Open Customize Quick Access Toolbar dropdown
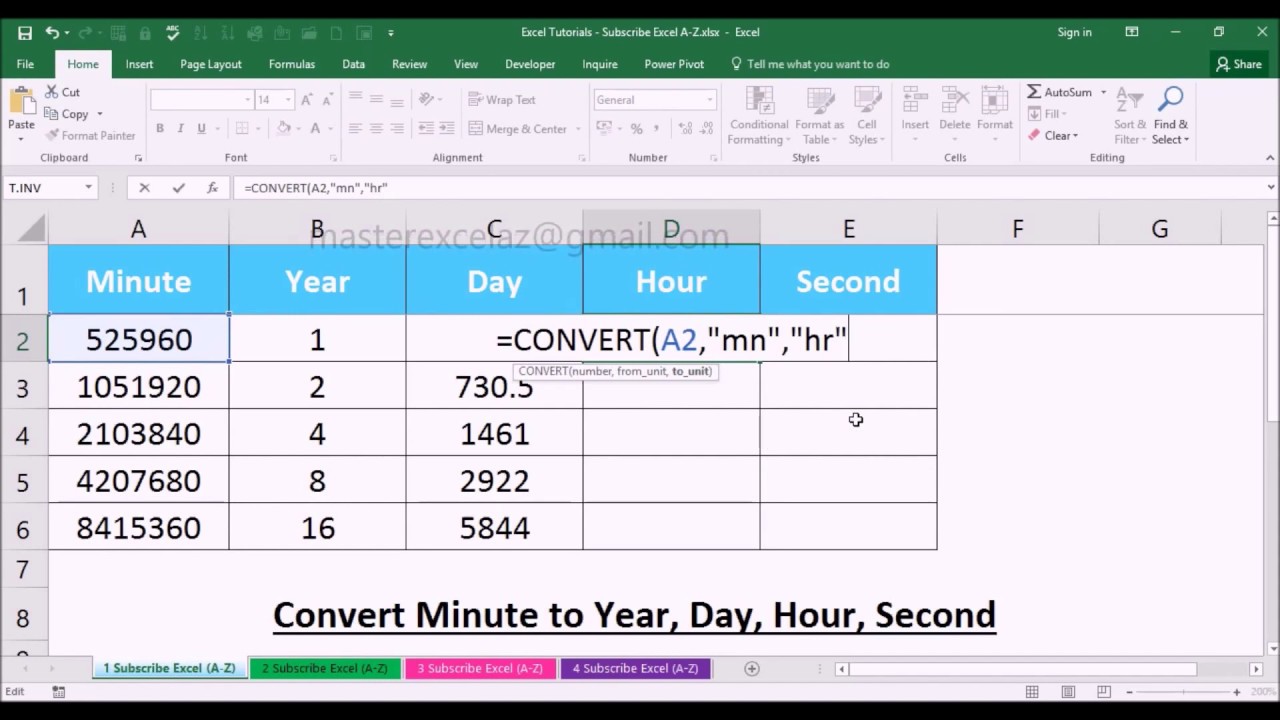Screen dimensions: 1280x720 point(391,33)
